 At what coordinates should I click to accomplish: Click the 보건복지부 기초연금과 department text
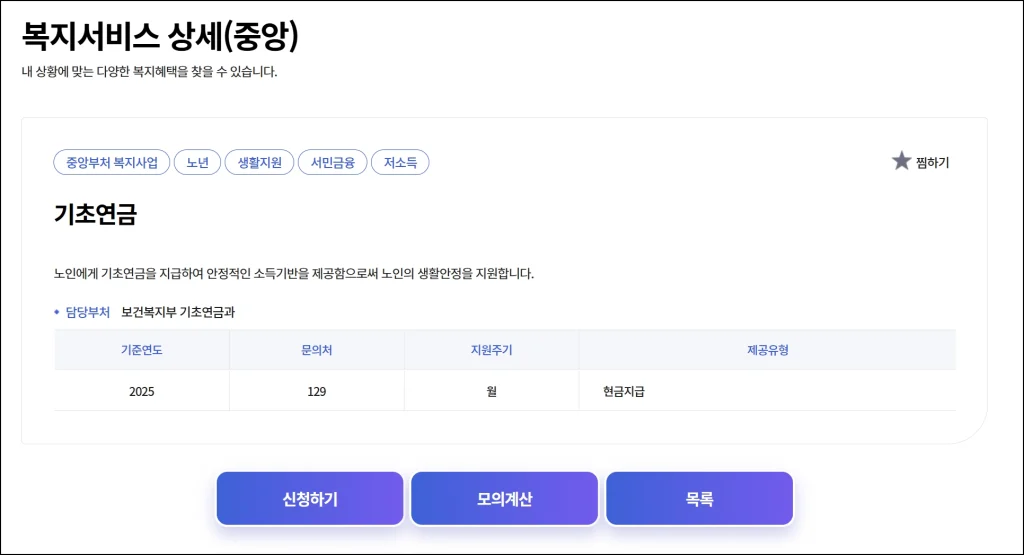coord(178,312)
